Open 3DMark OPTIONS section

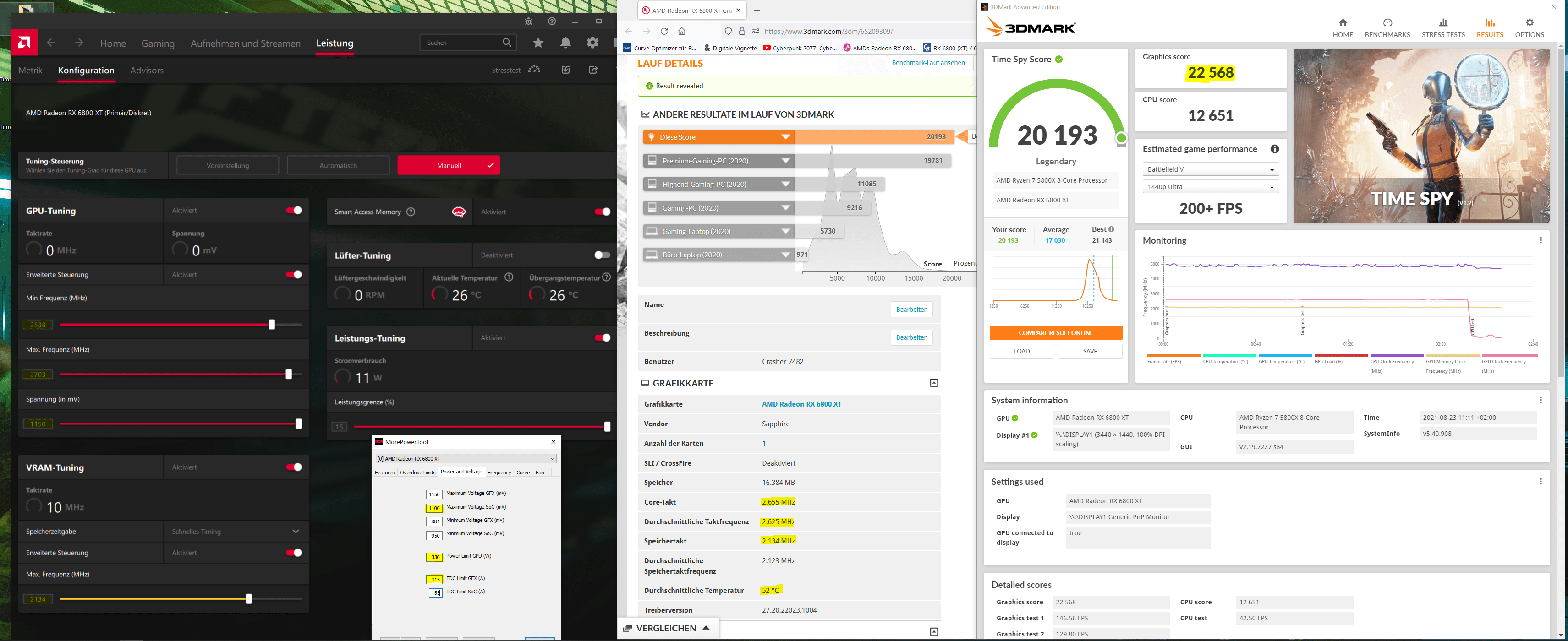click(x=1529, y=28)
